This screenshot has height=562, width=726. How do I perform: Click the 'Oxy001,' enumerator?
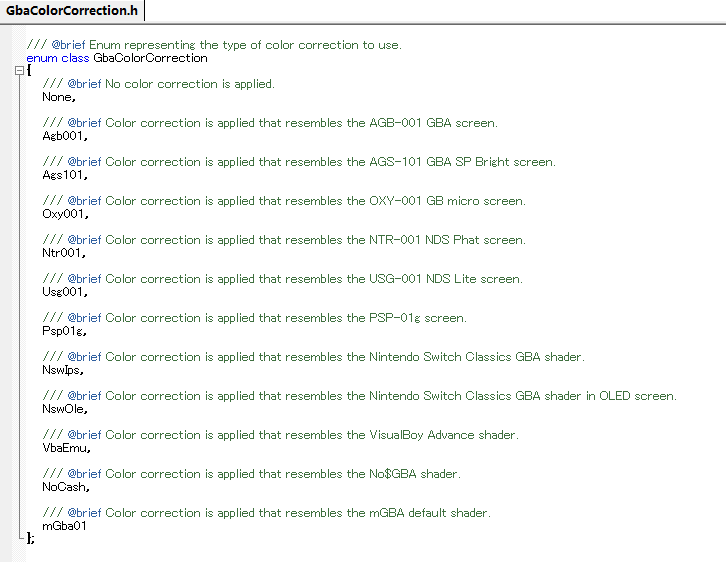[x=65, y=214]
